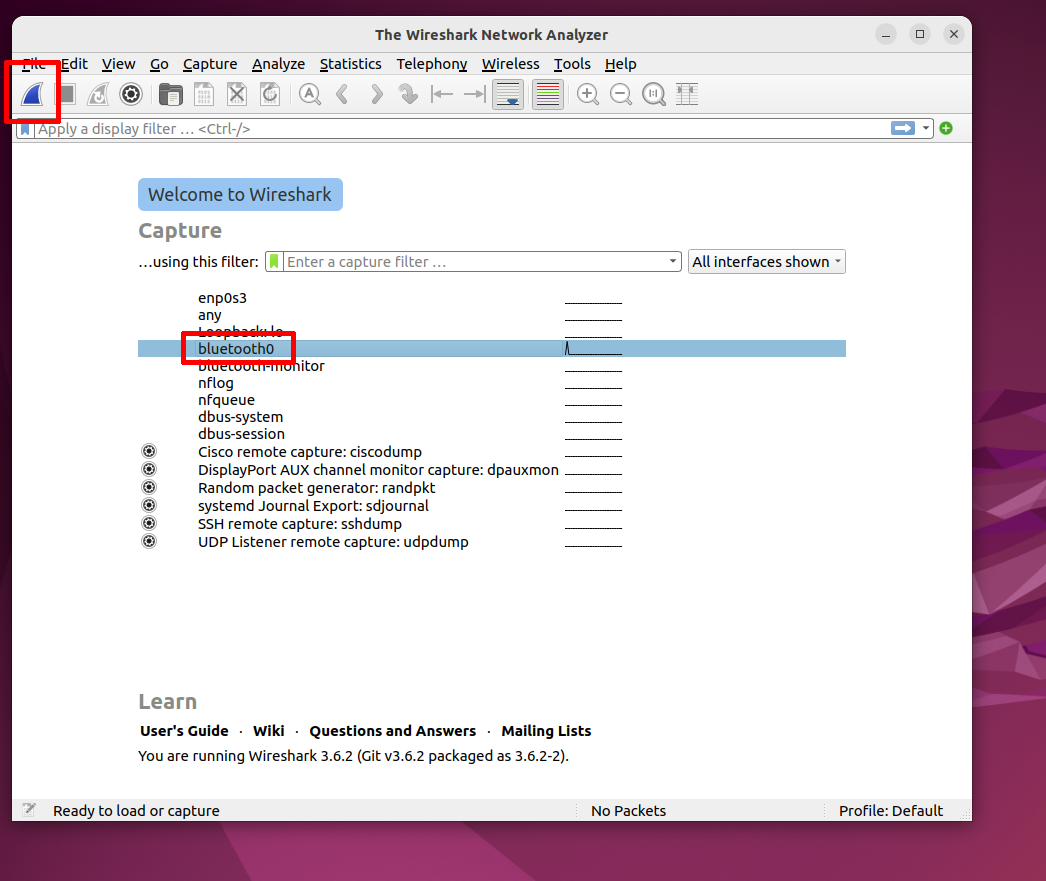
Task: Click the Find Packet magnifier icon
Action: (310, 95)
